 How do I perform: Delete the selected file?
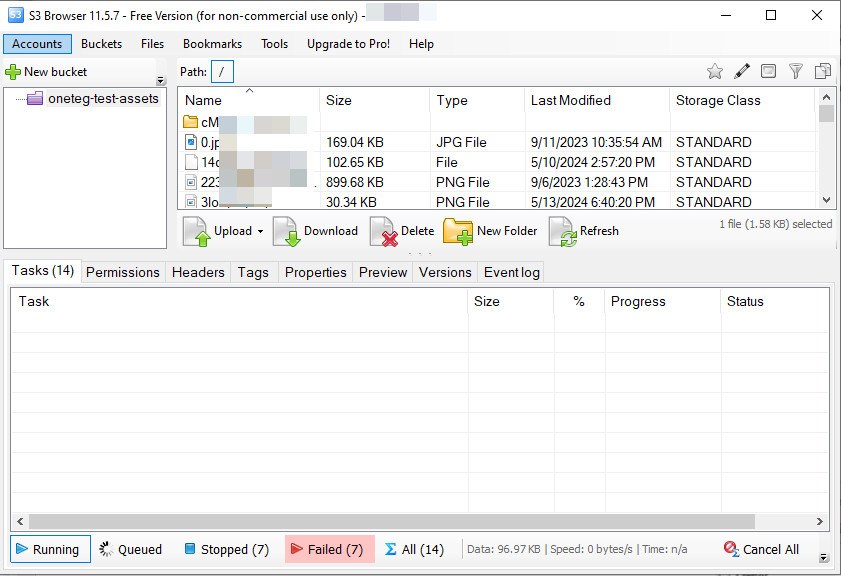pos(403,231)
